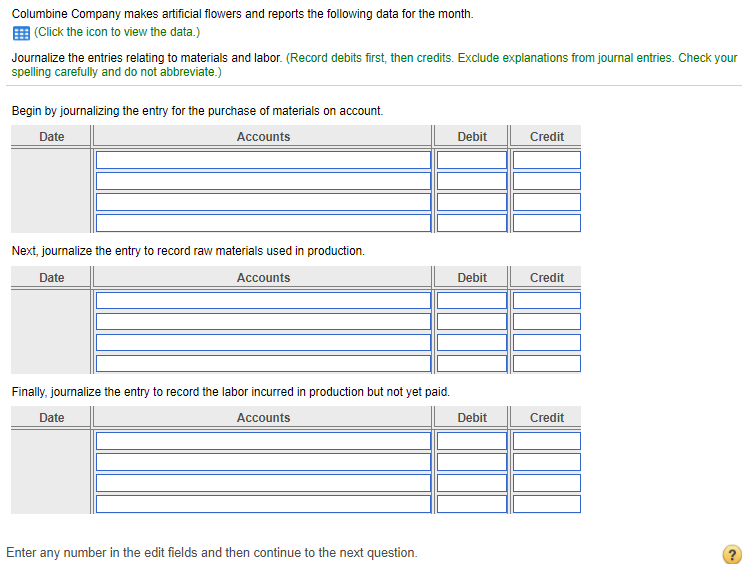Click first Debit field in raw materials used entry
Screen dimensions: 742x564
(472, 300)
